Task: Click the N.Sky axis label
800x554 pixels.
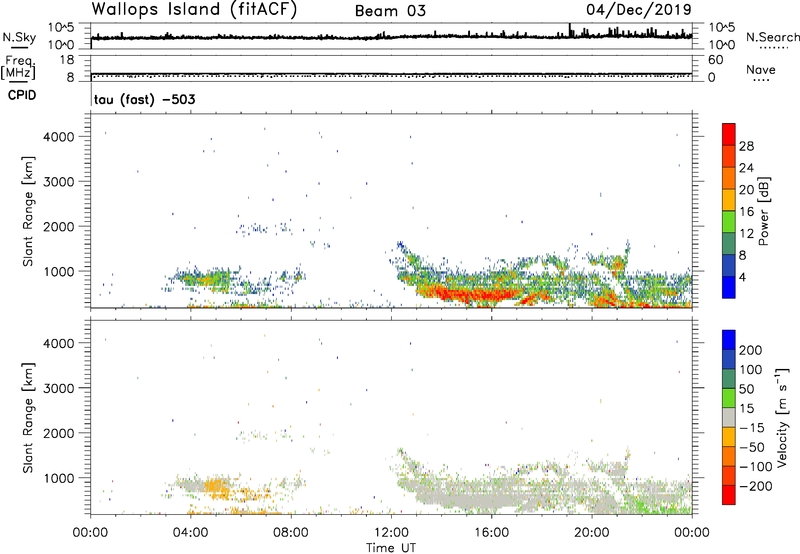Action: pyautogui.click(x=19, y=37)
